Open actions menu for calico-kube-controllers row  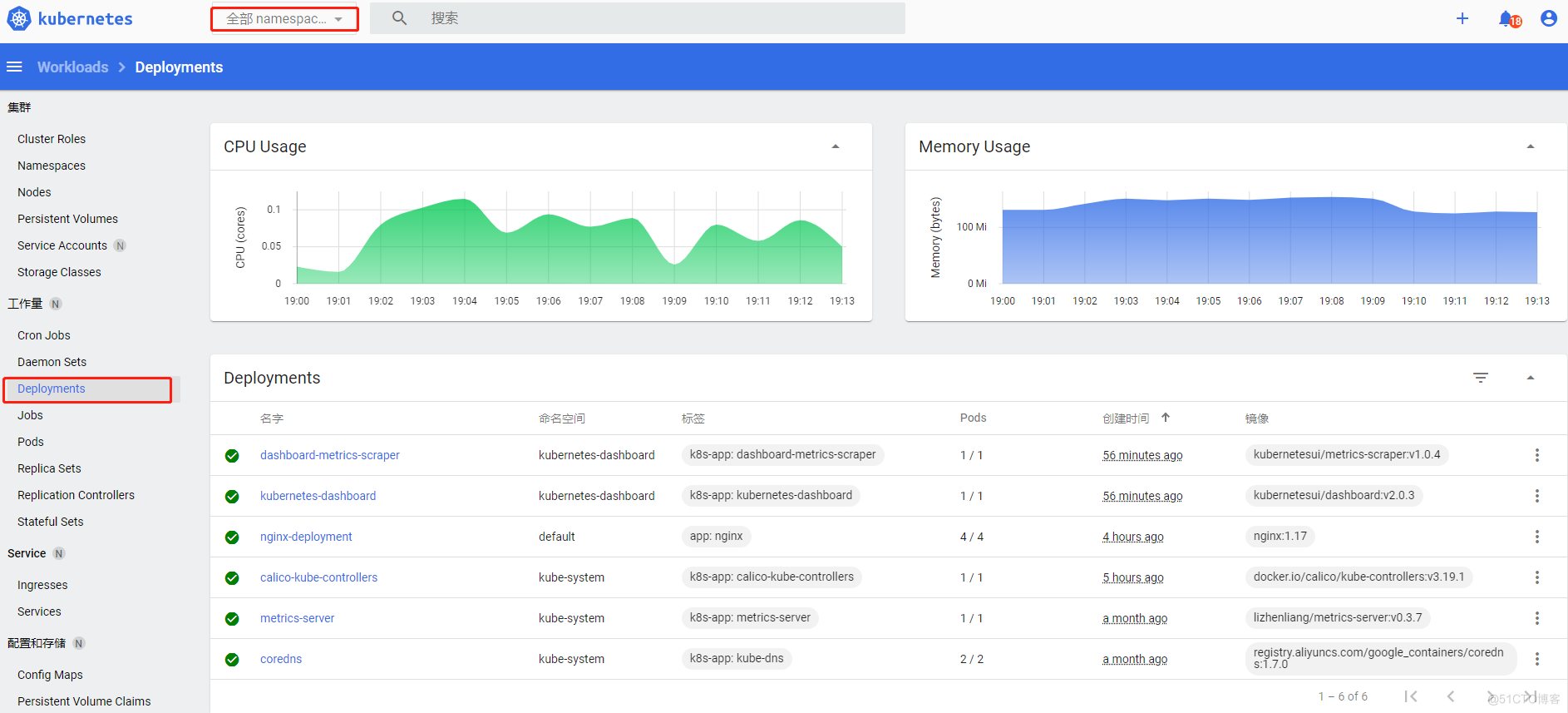[1537, 577]
